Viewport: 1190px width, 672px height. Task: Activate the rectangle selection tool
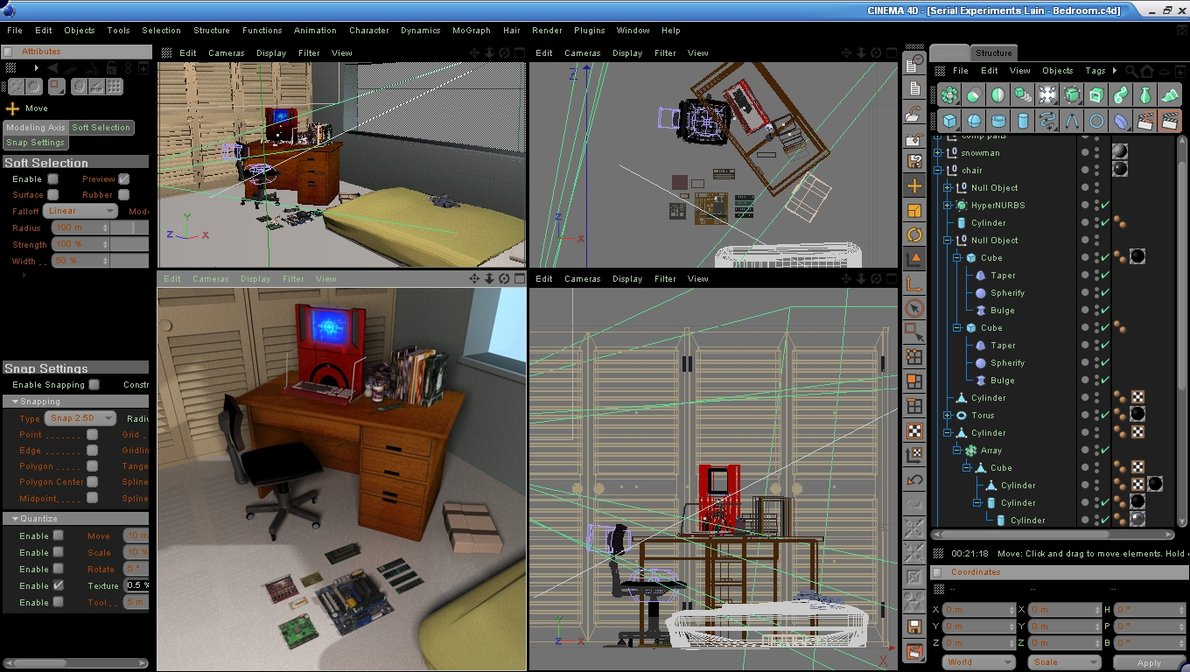click(x=915, y=332)
